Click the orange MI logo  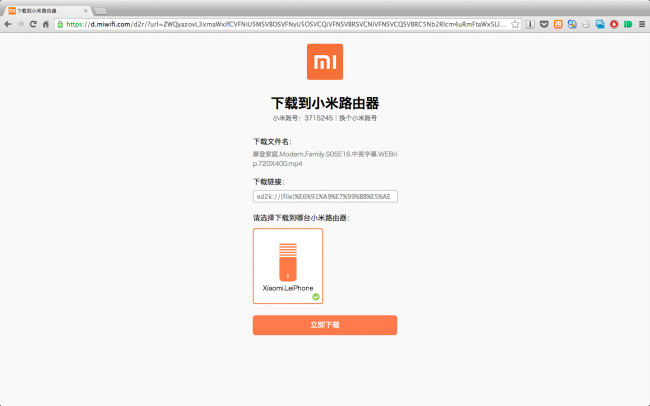(x=325, y=62)
